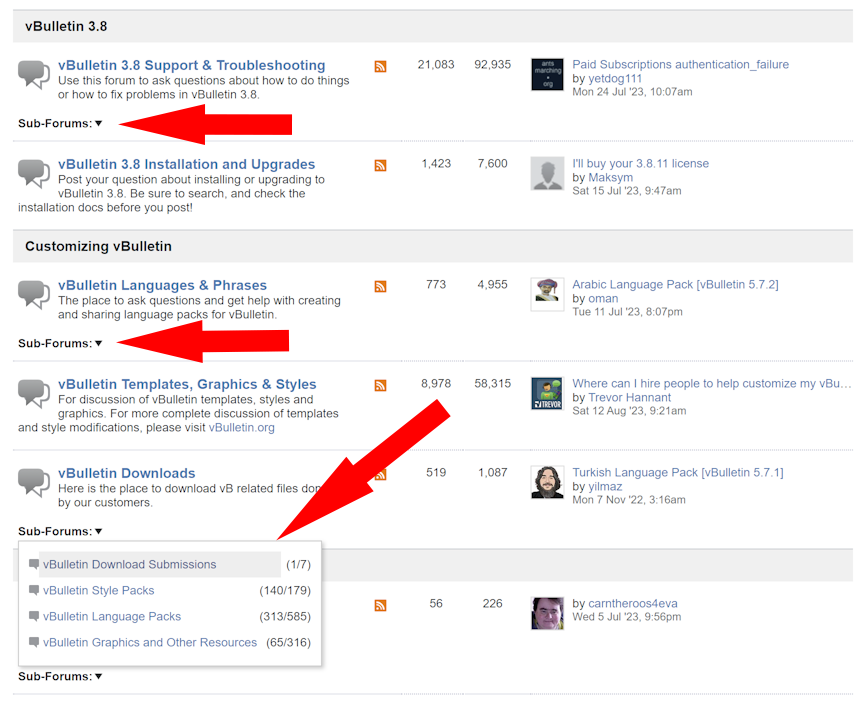Click Maksym's default avatar image
Screen dimensions: 867x702
pos(547,173)
